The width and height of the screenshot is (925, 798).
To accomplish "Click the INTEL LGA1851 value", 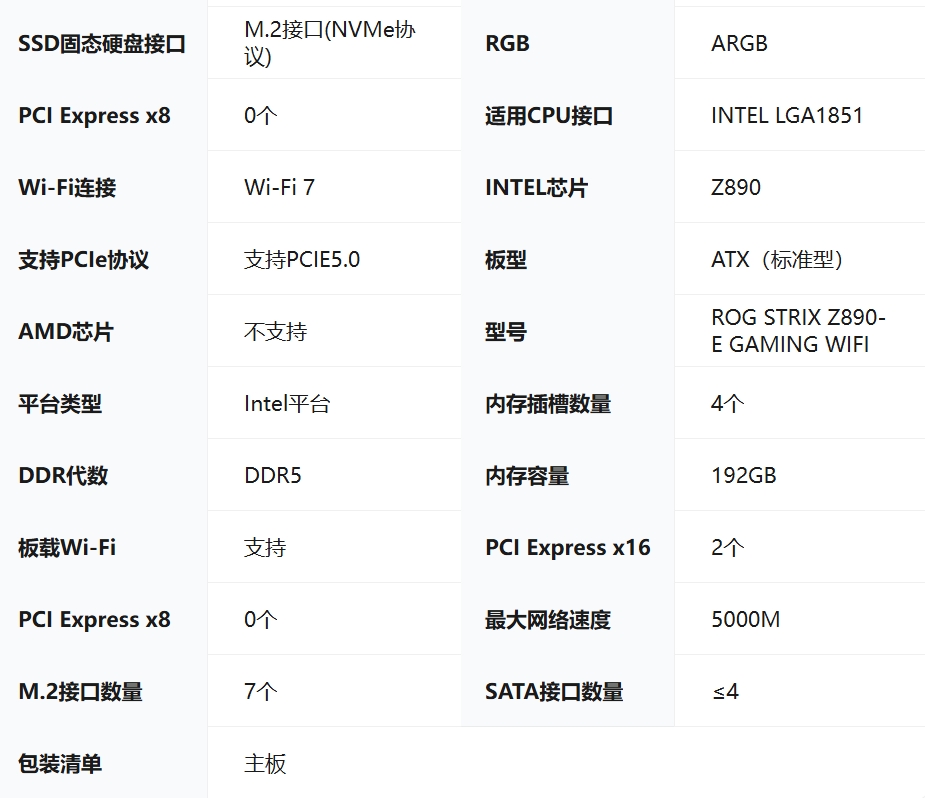I will [x=787, y=116].
